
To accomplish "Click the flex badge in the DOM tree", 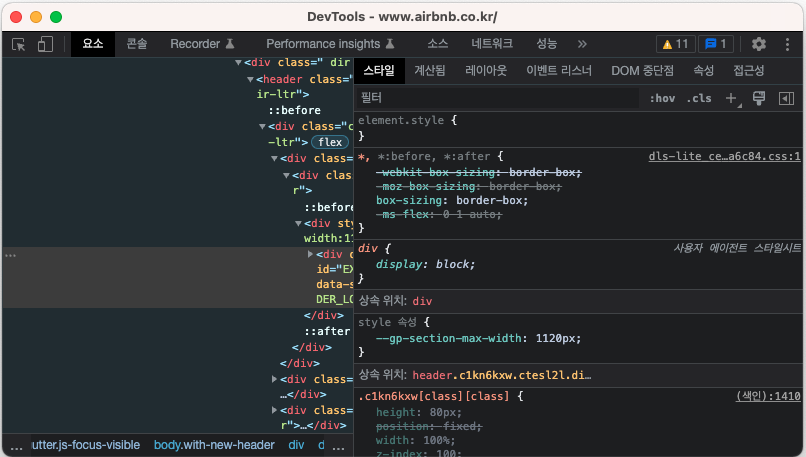I will (x=329, y=142).
